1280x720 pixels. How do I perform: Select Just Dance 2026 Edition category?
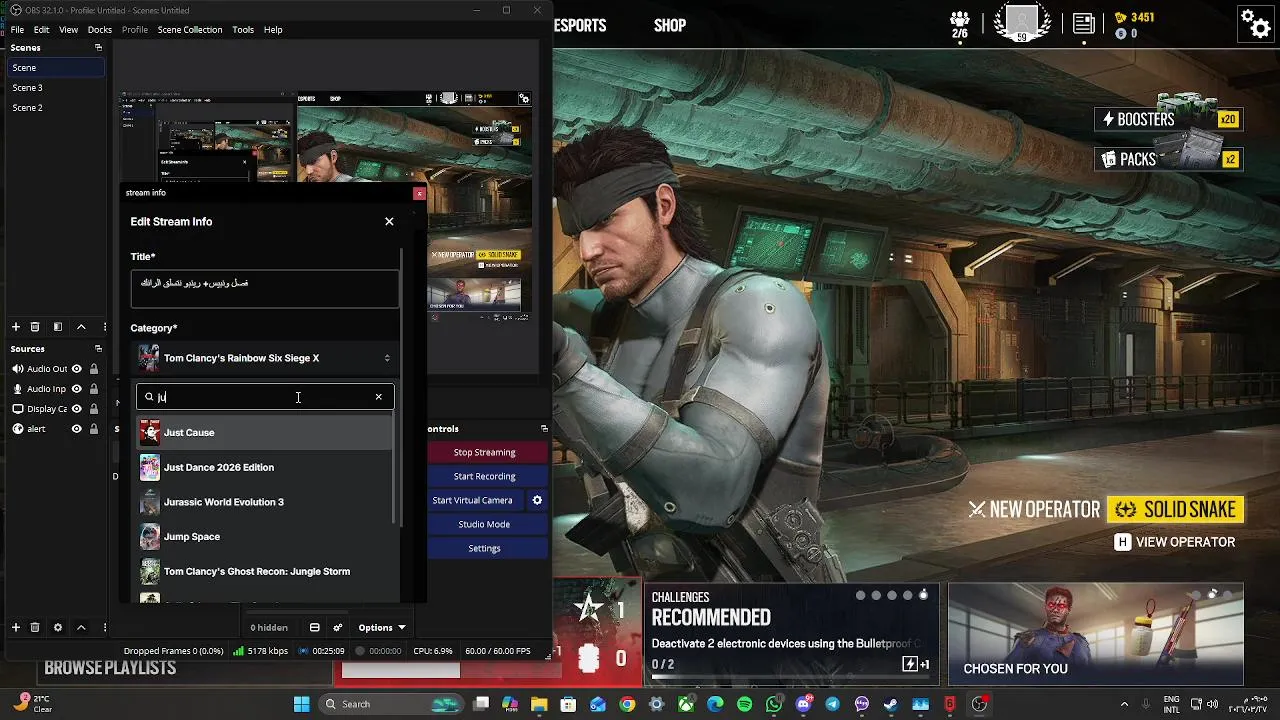point(265,467)
